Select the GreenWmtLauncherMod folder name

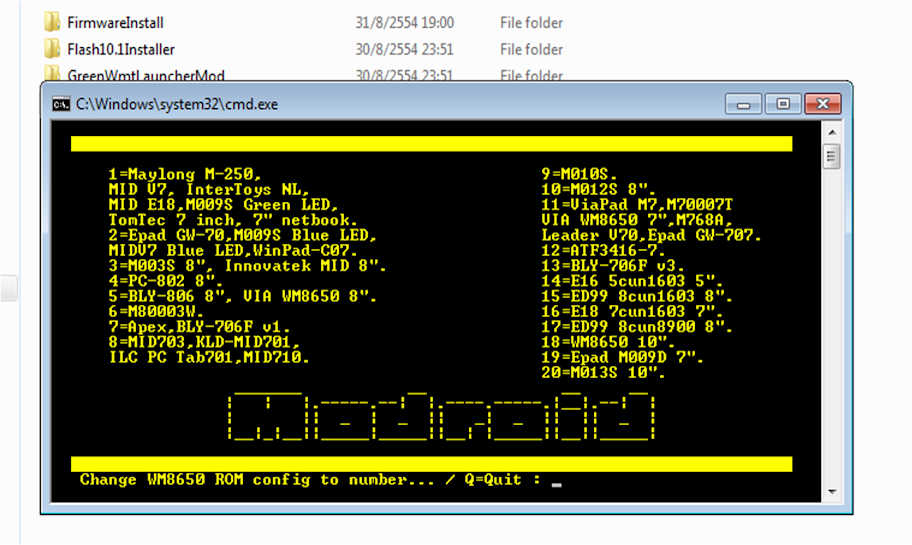[146, 75]
